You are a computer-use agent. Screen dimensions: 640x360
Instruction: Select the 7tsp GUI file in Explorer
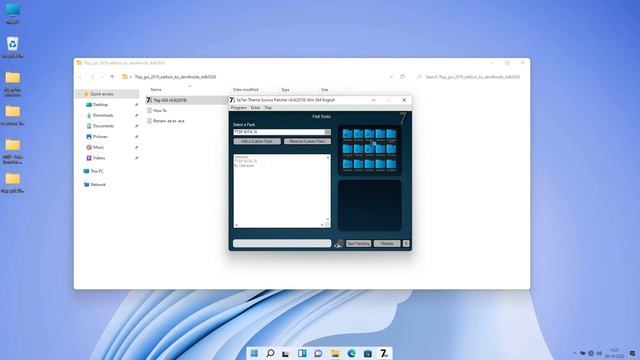(170, 100)
